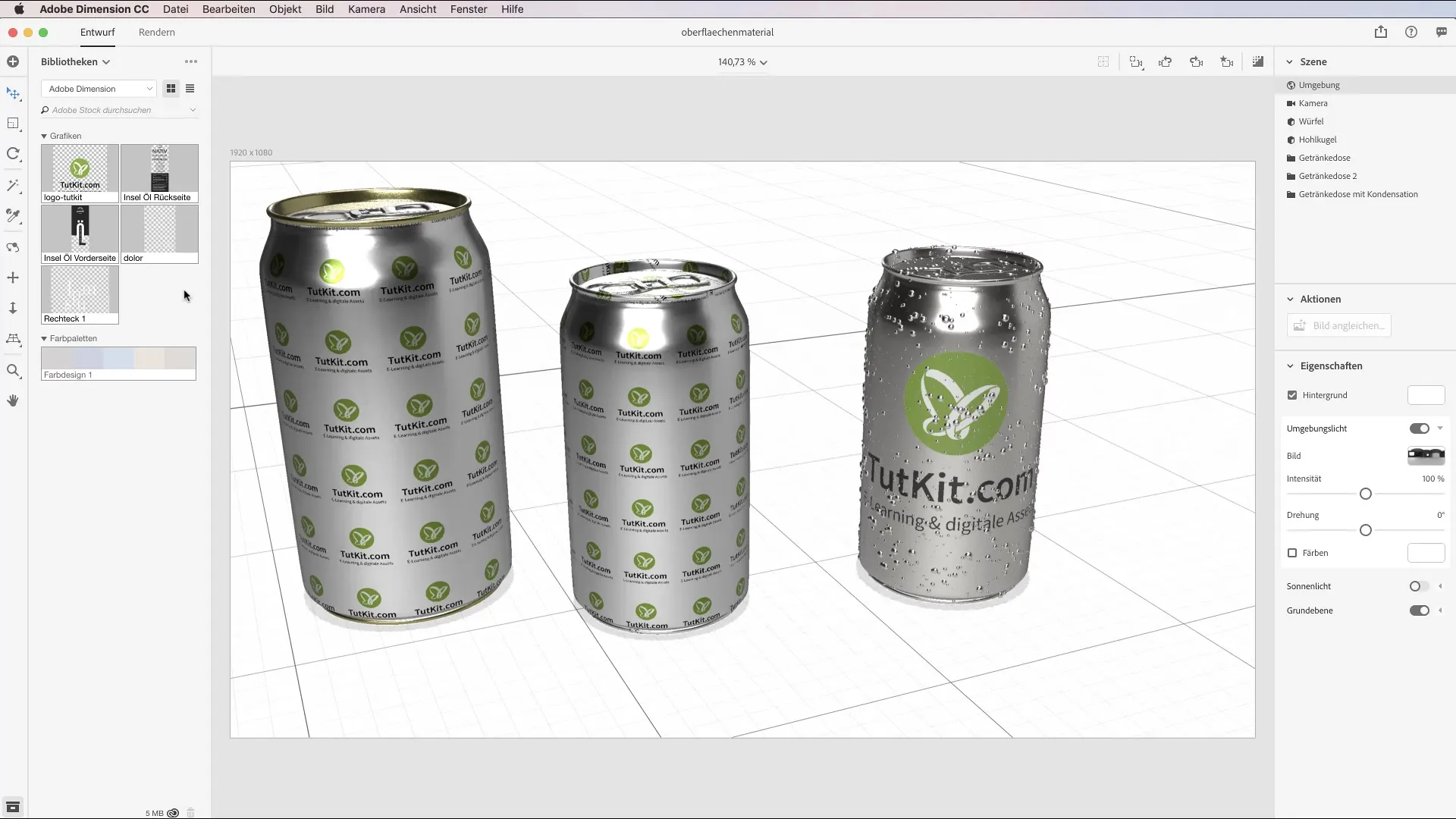Open the 140,73 % zoom dropdown
Screen dimensions: 1456x819
[x=742, y=62]
